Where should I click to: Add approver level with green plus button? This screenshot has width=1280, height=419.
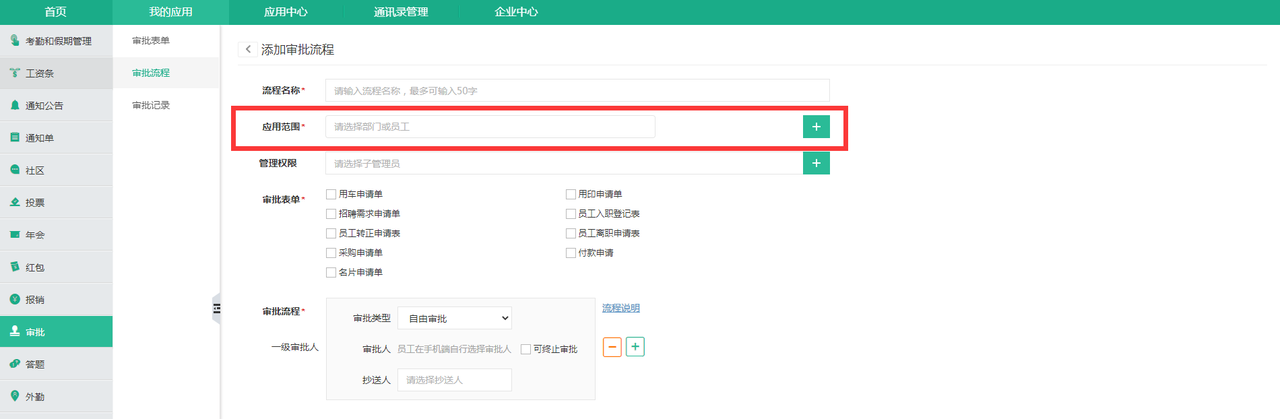(x=635, y=346)
